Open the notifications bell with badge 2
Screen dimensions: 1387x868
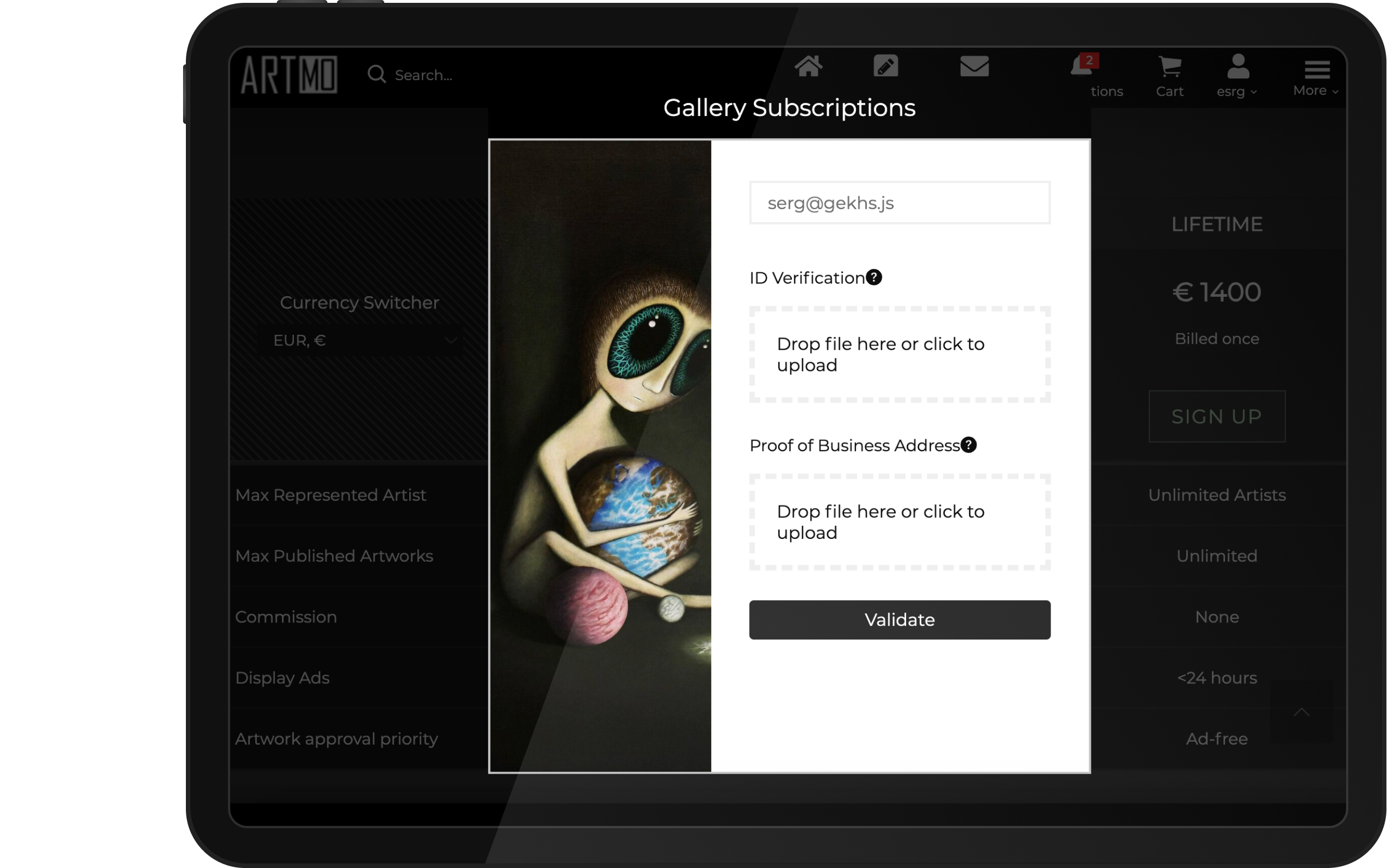click(1084, 65)
